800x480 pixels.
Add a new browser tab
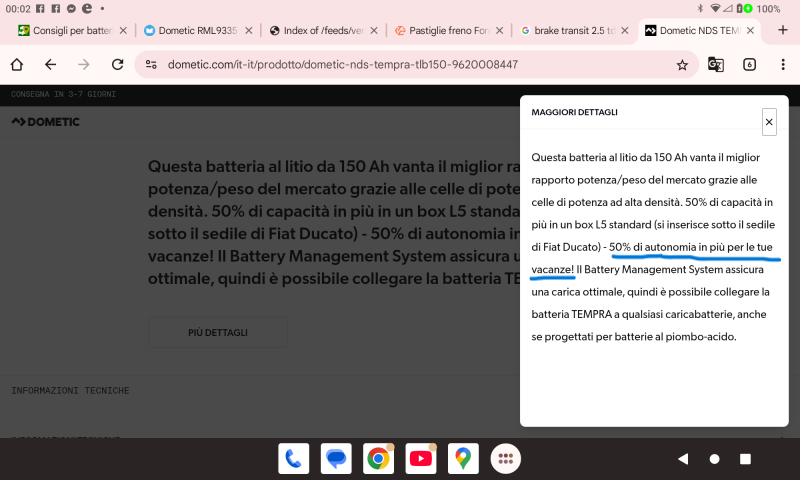783,30
